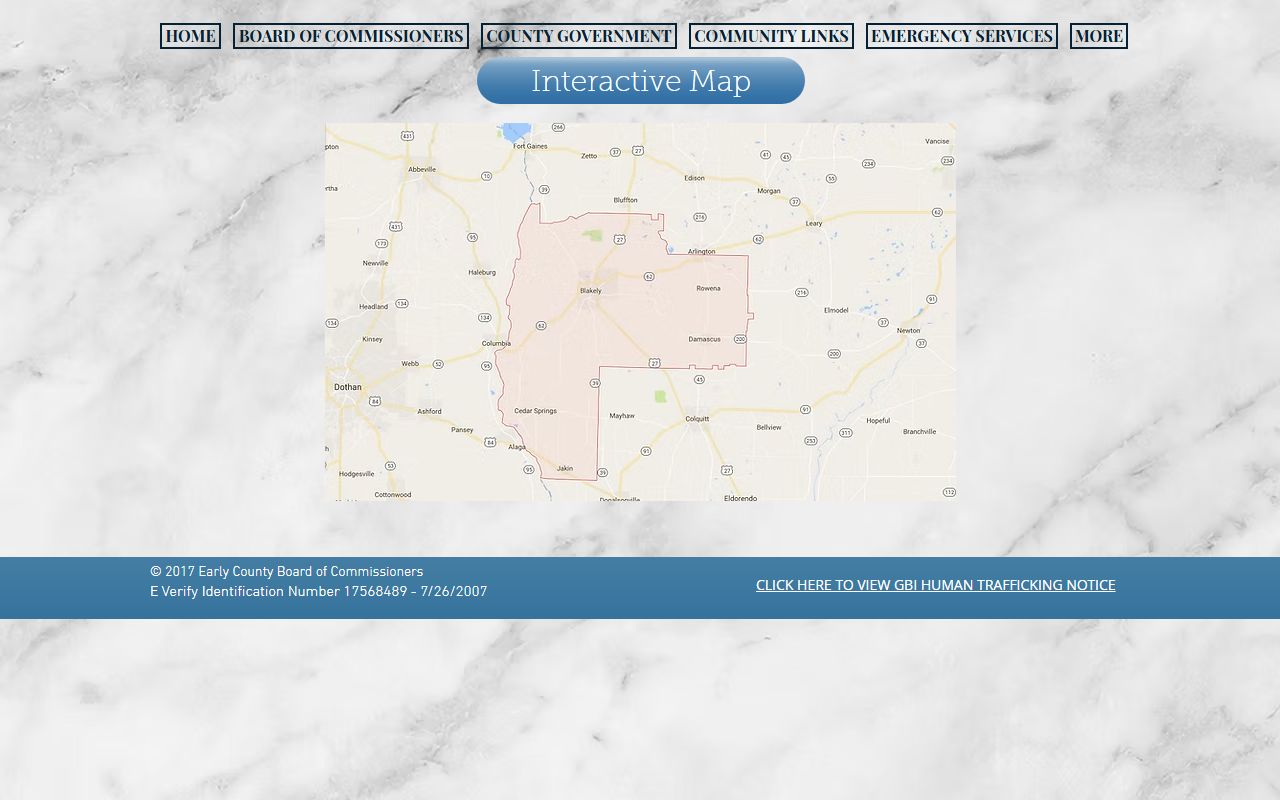
Task: Click Webb label on the map
Action: (x=410, y=364)
